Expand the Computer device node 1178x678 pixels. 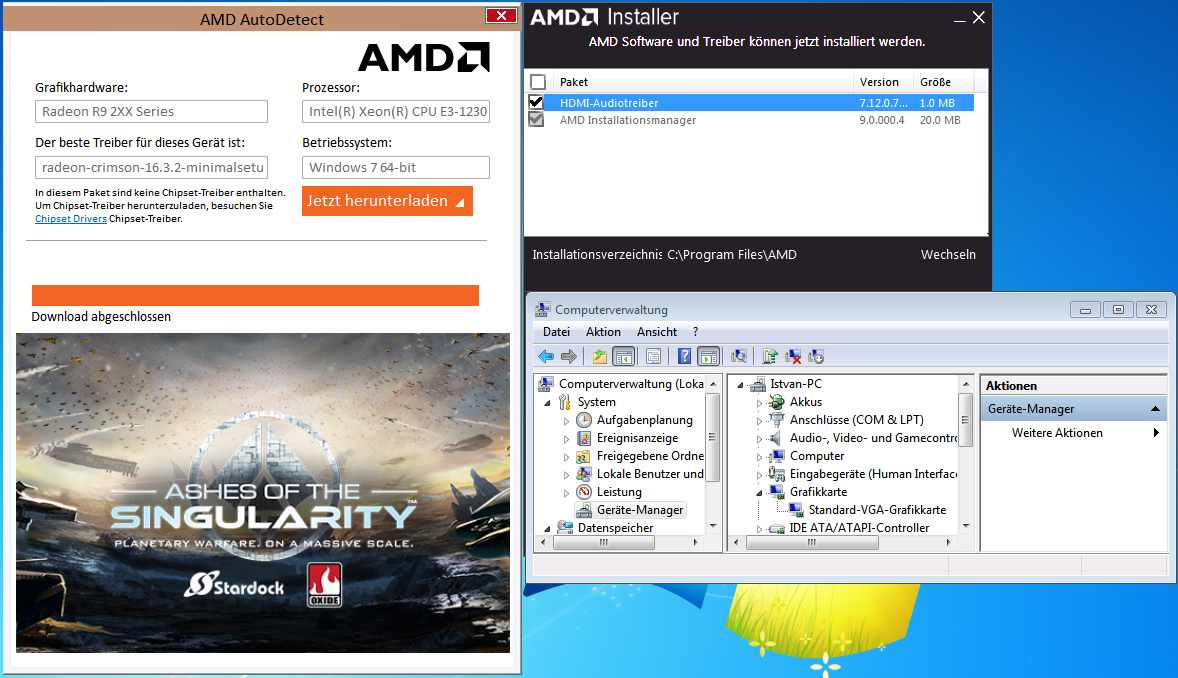[759, 457]
